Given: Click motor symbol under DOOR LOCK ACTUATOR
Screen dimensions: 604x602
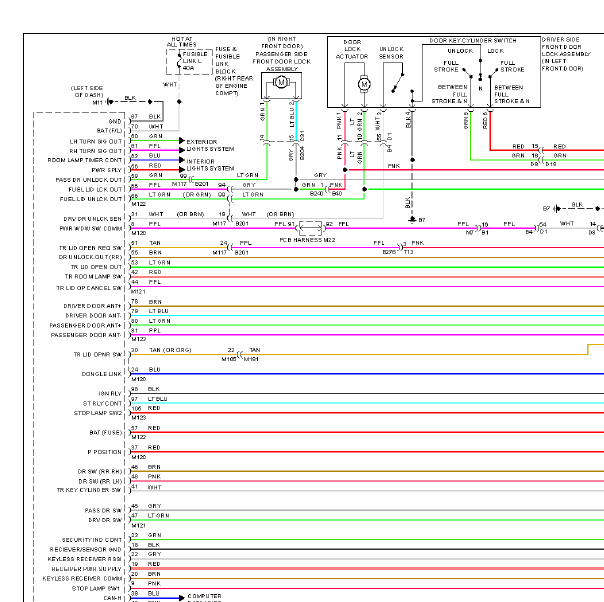Looking at the screenshot, I should pos(364,84).
